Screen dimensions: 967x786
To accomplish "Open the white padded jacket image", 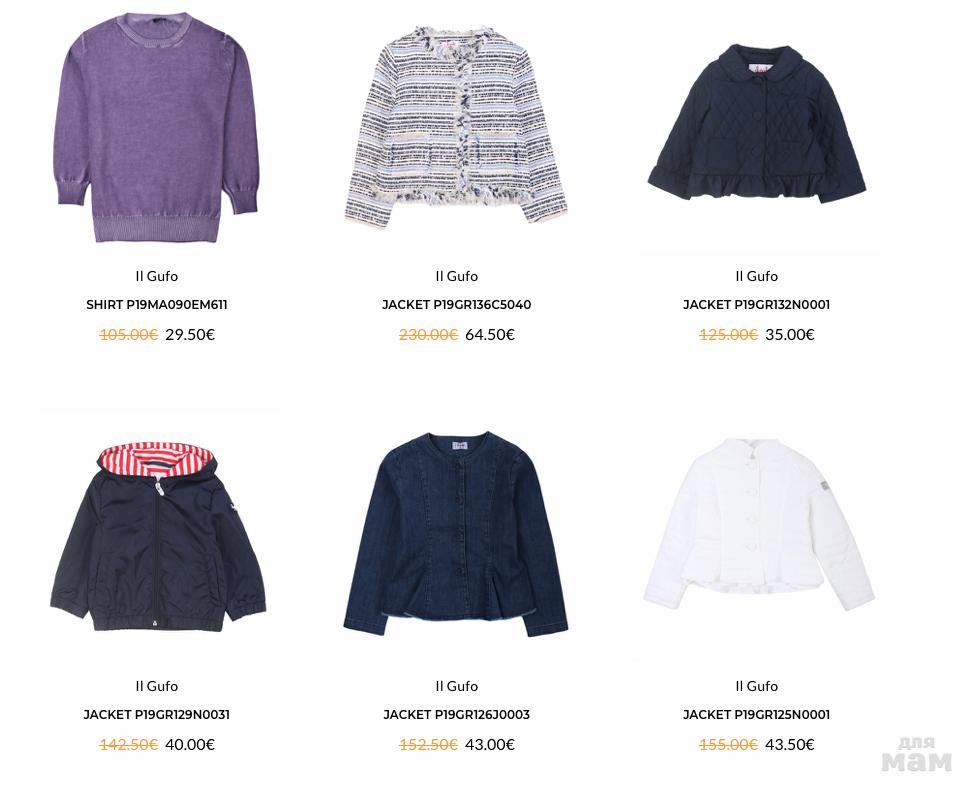I will point(759,524).
